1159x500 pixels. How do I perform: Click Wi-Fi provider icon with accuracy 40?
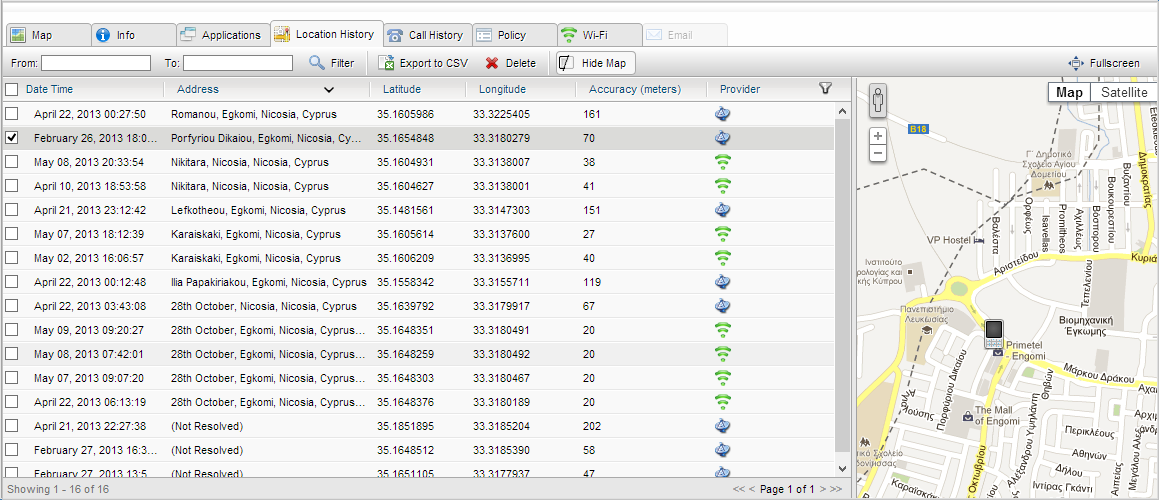[722, 258]
